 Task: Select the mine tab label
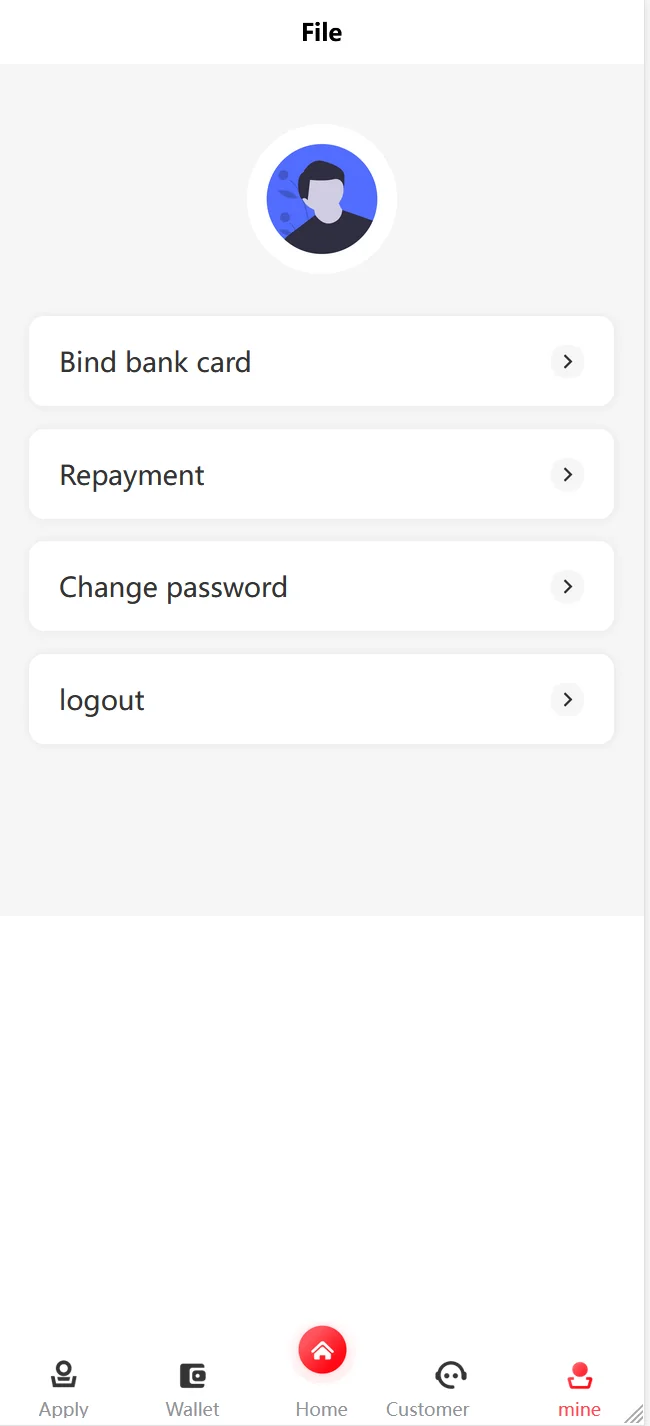point(579,1409)
